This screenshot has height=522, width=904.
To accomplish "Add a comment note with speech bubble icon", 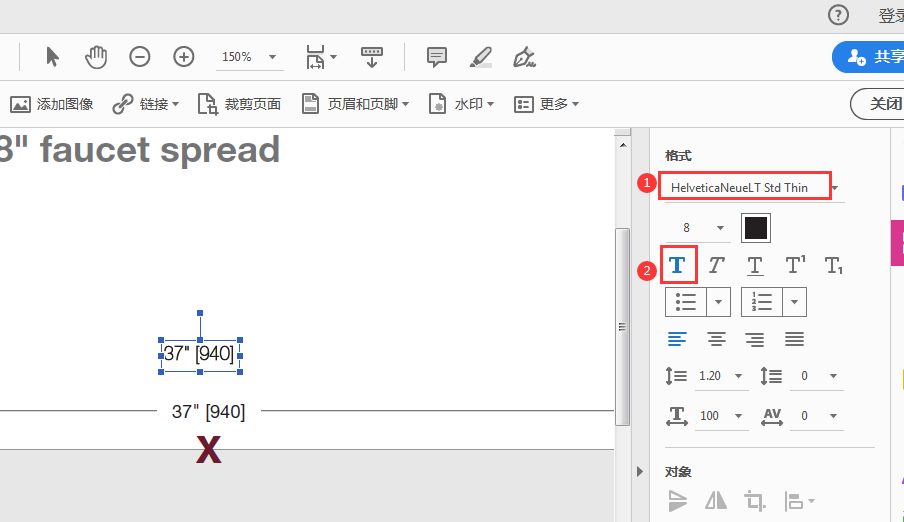I will click(437, 57).
